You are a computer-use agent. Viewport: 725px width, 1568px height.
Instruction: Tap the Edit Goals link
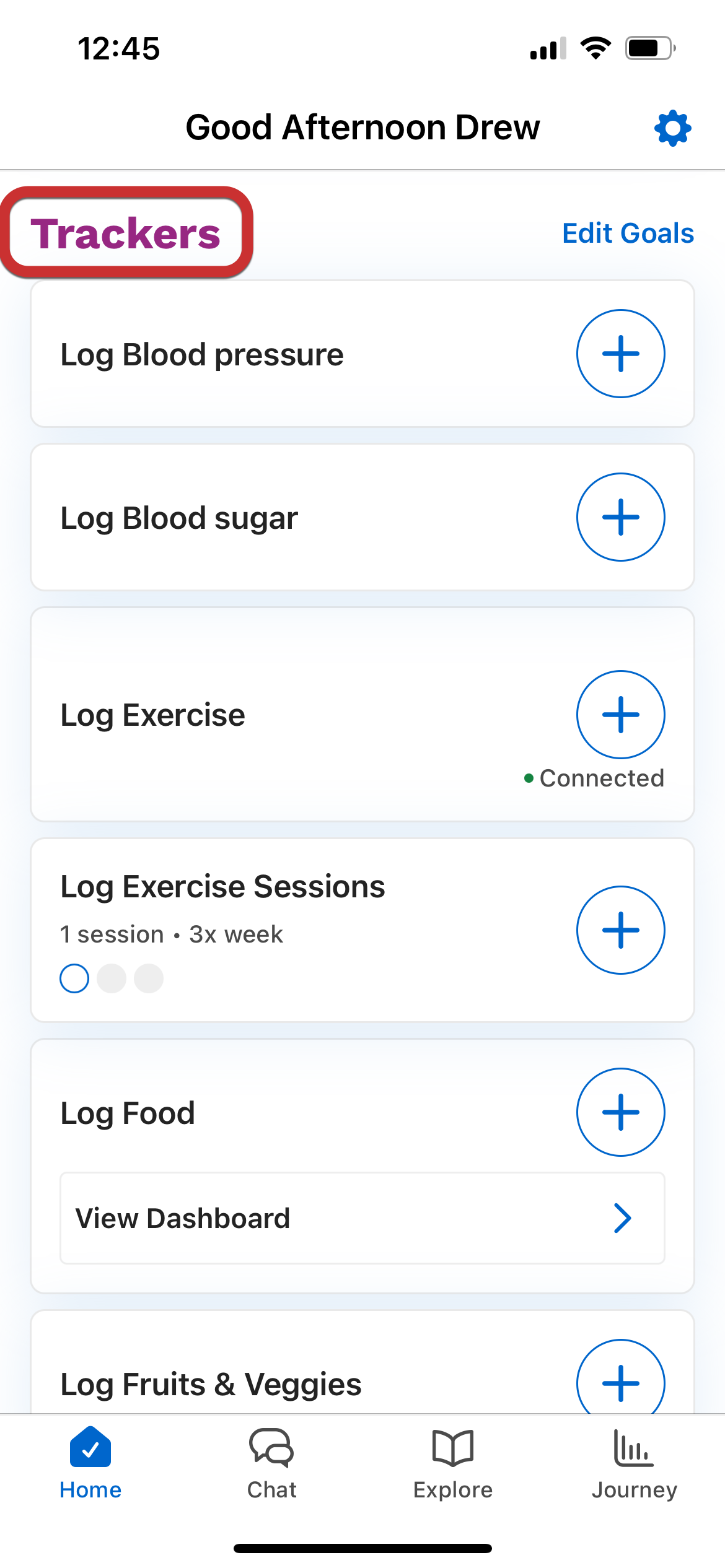(x=628, y=233)
